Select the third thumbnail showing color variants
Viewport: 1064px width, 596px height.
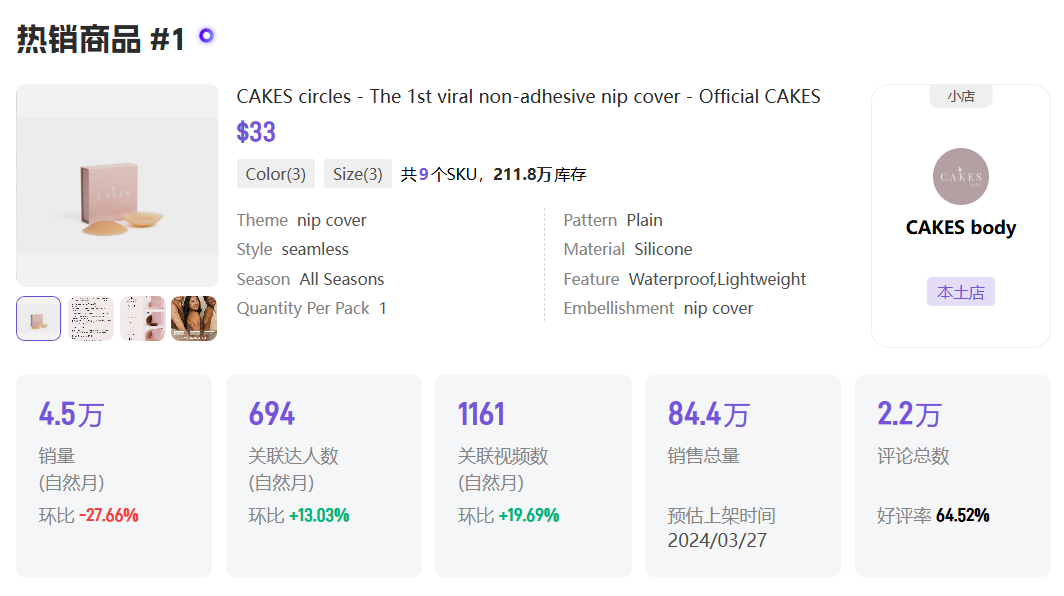[x=142, y=318]
